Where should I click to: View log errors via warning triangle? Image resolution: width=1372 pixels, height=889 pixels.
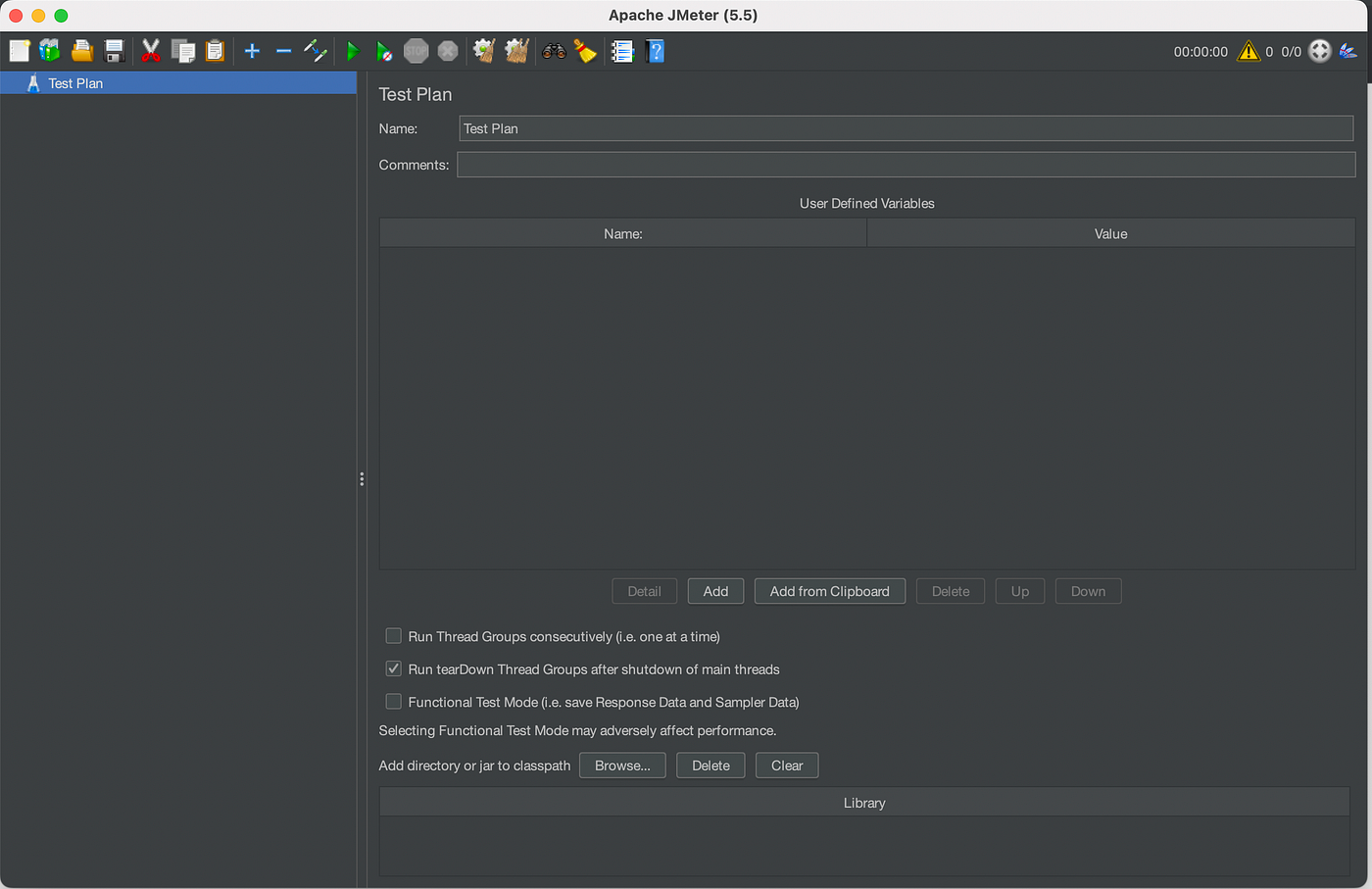pyautogui.click(x=1249, y=52)
